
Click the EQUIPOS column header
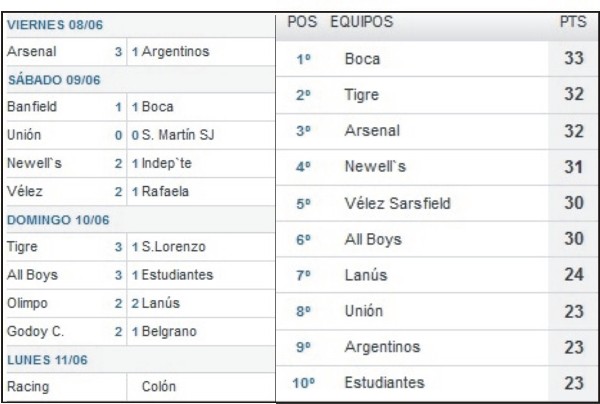click(x=363, y=21)
